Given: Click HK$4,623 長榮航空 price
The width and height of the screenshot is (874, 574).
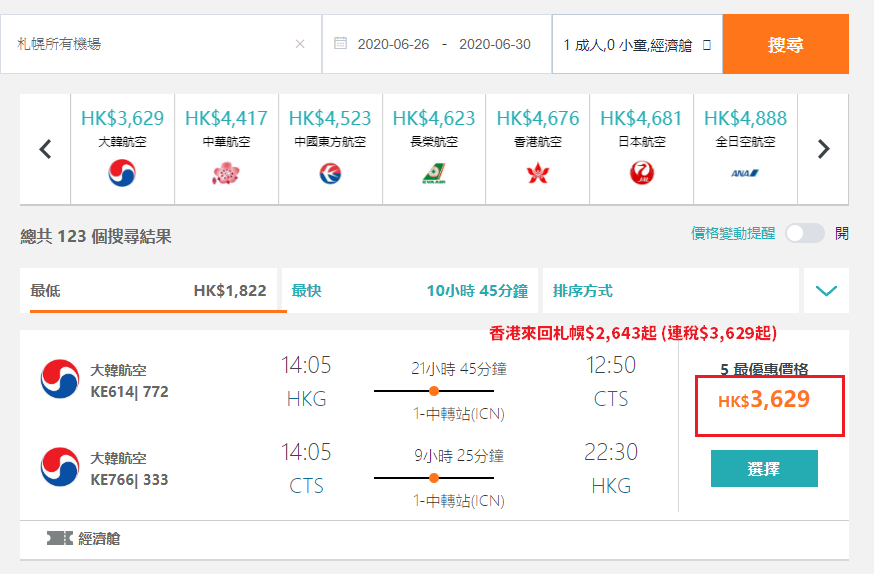Looking at the screenshot, I should [x=434, y=118].
